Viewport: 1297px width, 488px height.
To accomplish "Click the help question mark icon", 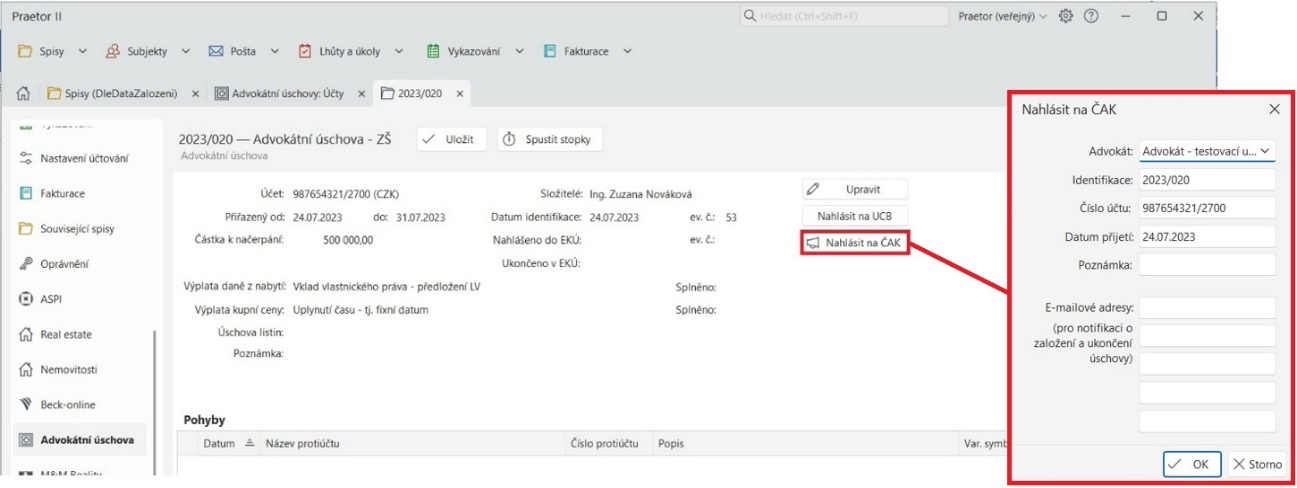I will coord(1091,16).
